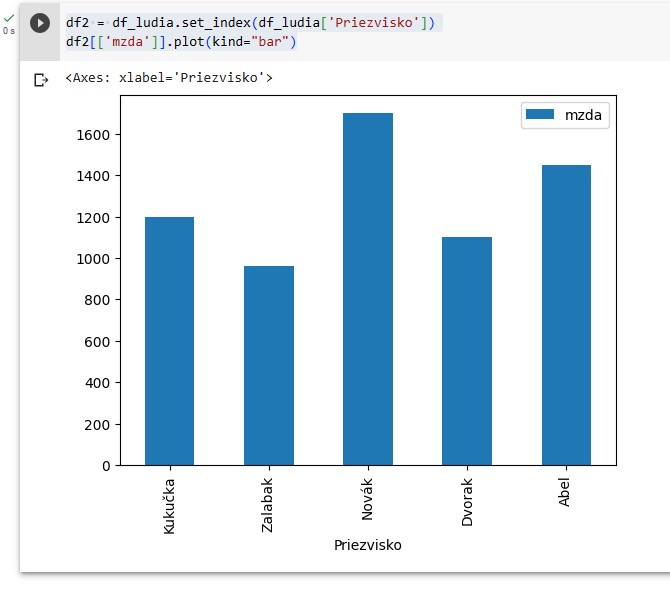The image size is (670, 591).
Task: Click the output toggle arrow icon
Action: (x=41, y=80)
